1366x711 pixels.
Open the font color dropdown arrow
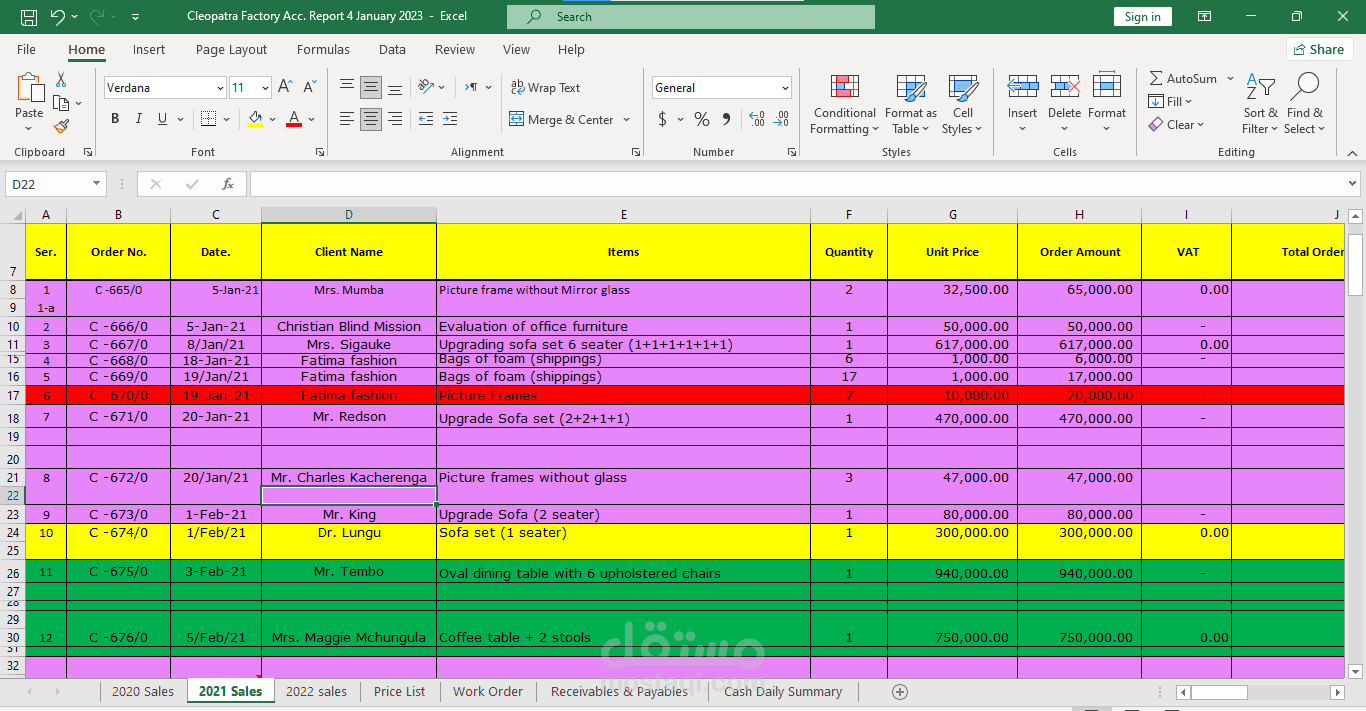312,119
